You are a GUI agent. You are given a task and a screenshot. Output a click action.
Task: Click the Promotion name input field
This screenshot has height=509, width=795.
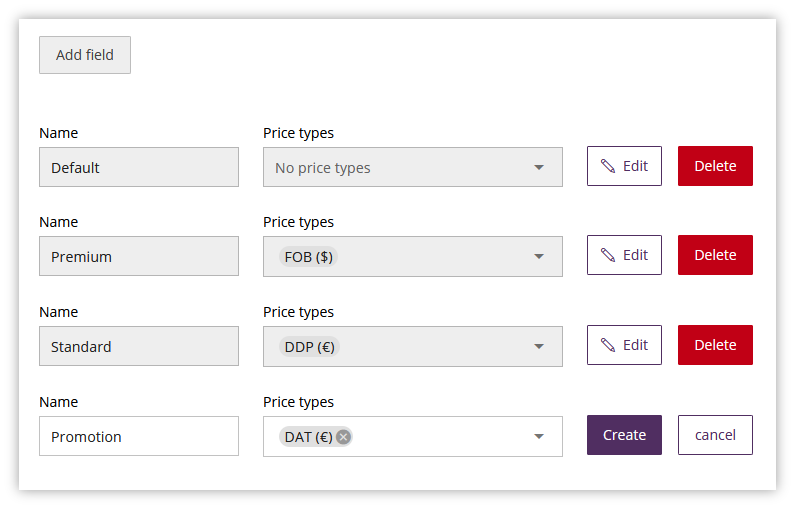point(139,436)
